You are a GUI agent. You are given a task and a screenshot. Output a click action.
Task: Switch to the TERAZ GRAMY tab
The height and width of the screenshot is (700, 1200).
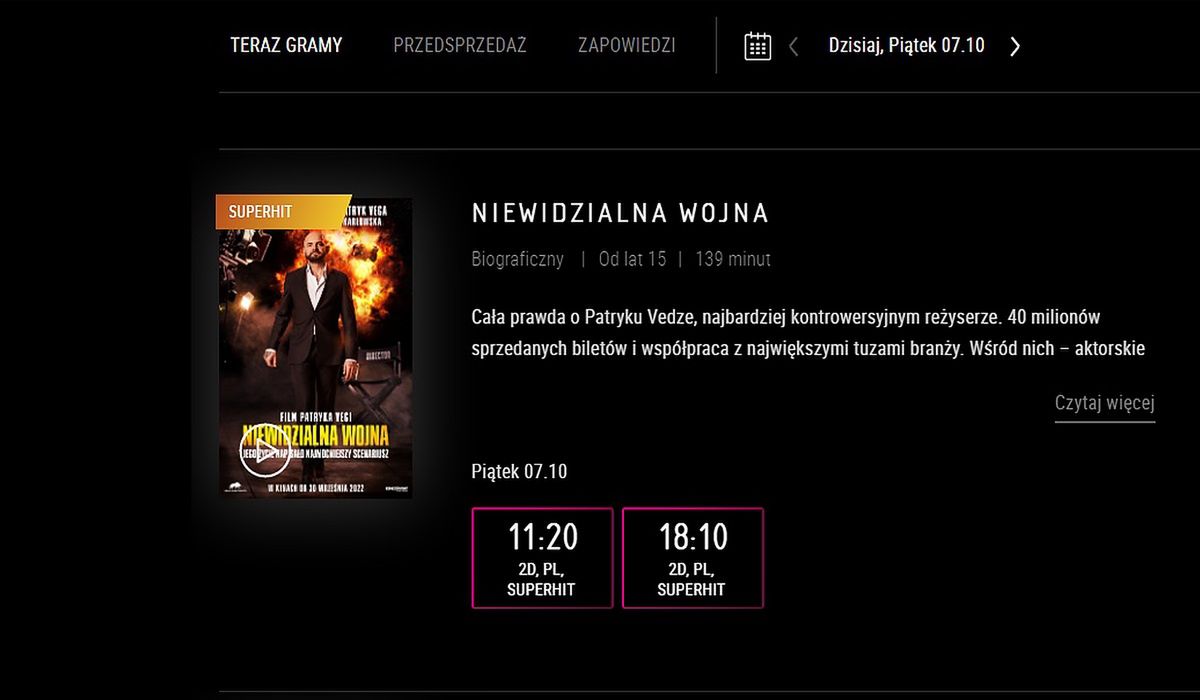286,45
